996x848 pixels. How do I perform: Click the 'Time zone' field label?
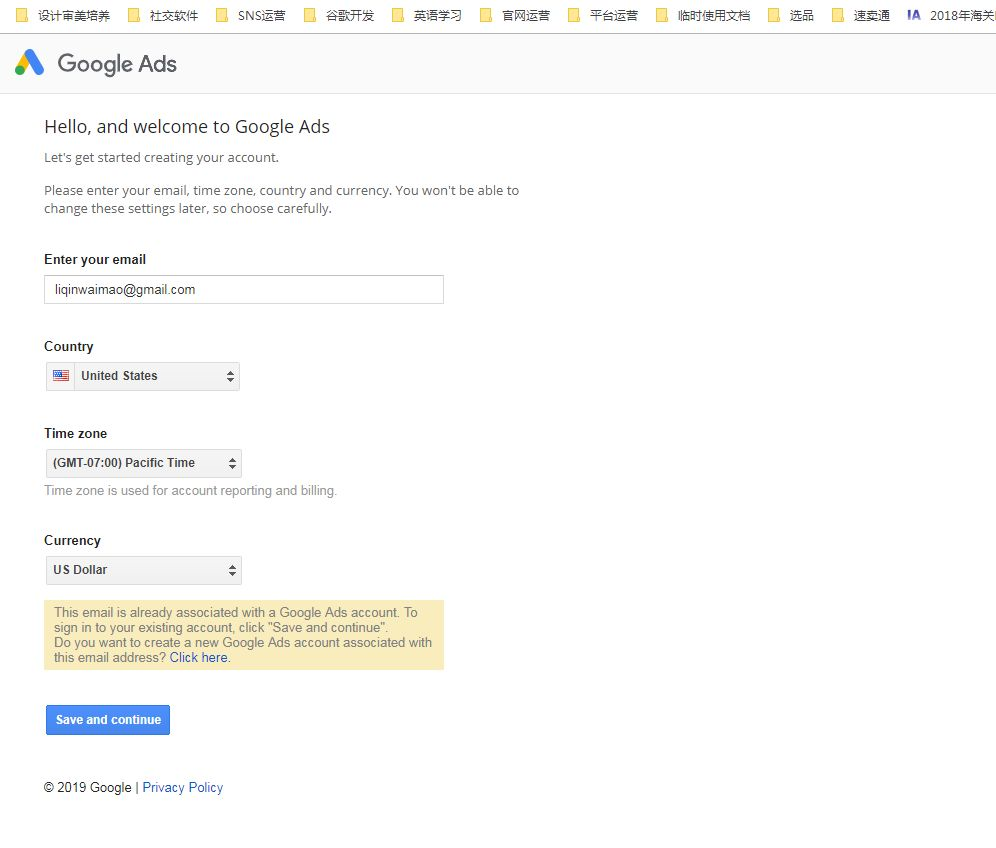coord(76,433)
